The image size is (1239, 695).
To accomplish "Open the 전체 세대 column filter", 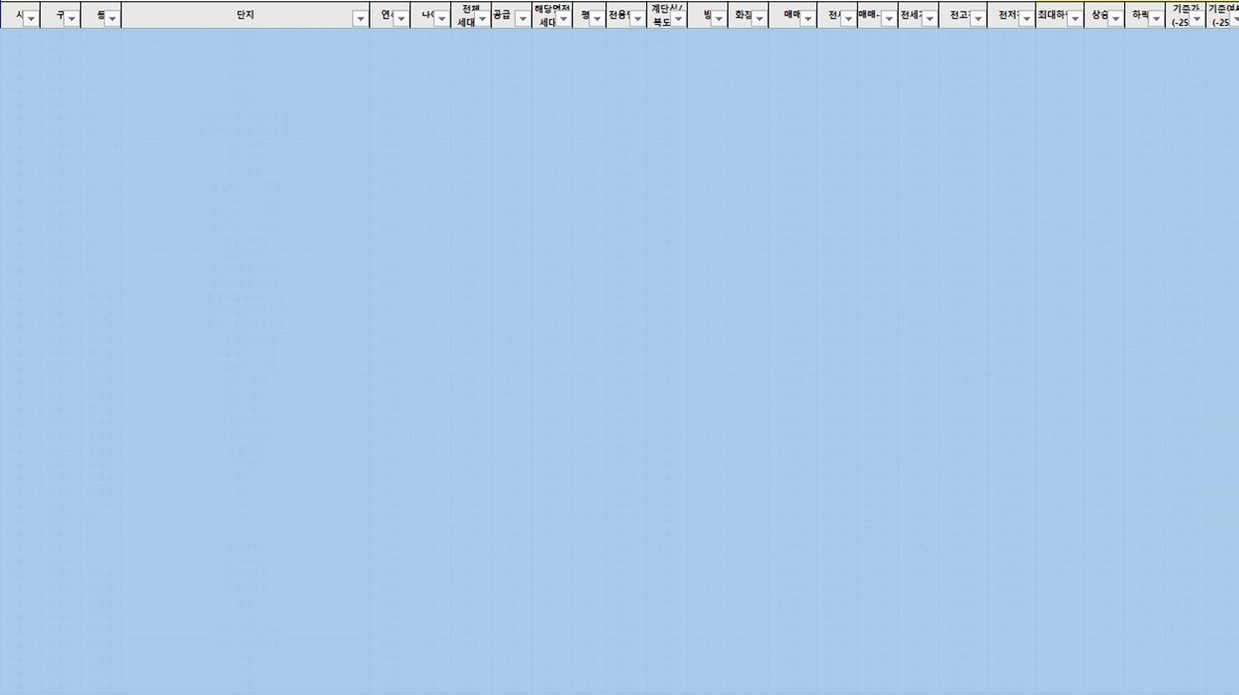I will (x=482, y=19).
